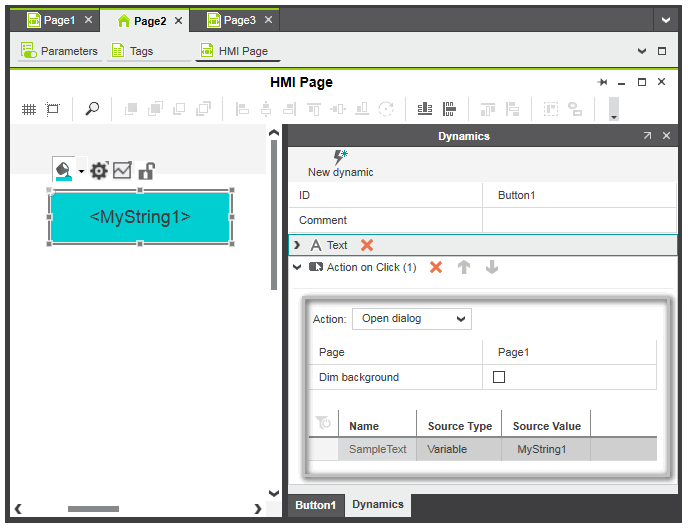Delete the Action on Click dynamic
Screen dimensions: 688x529
[436, 268]
